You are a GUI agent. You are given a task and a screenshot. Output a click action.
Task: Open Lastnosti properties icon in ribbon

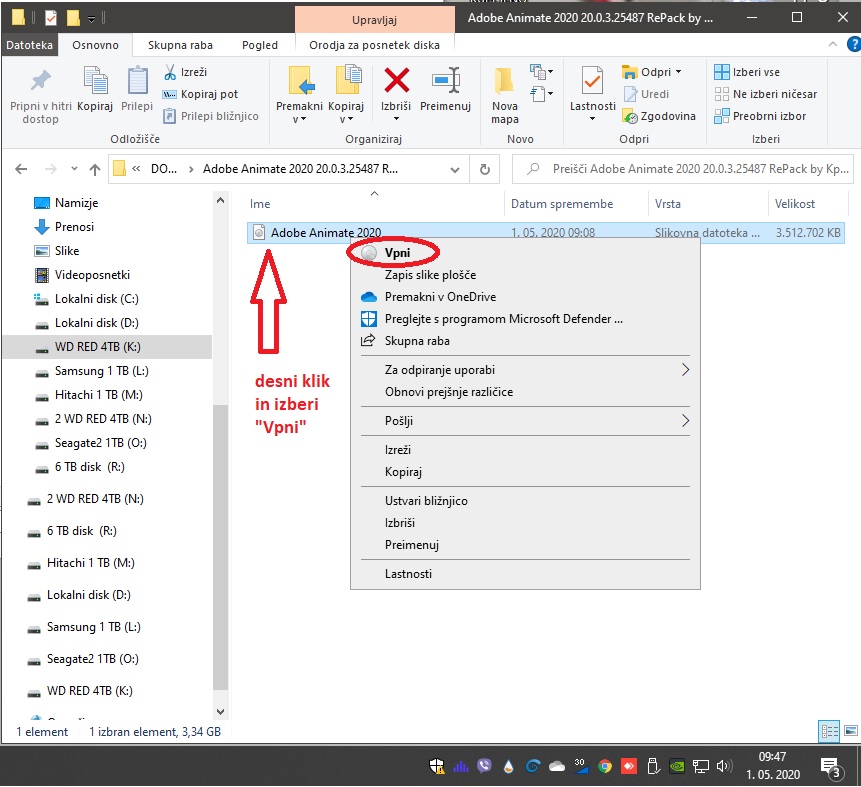click(x=592, y=81)
